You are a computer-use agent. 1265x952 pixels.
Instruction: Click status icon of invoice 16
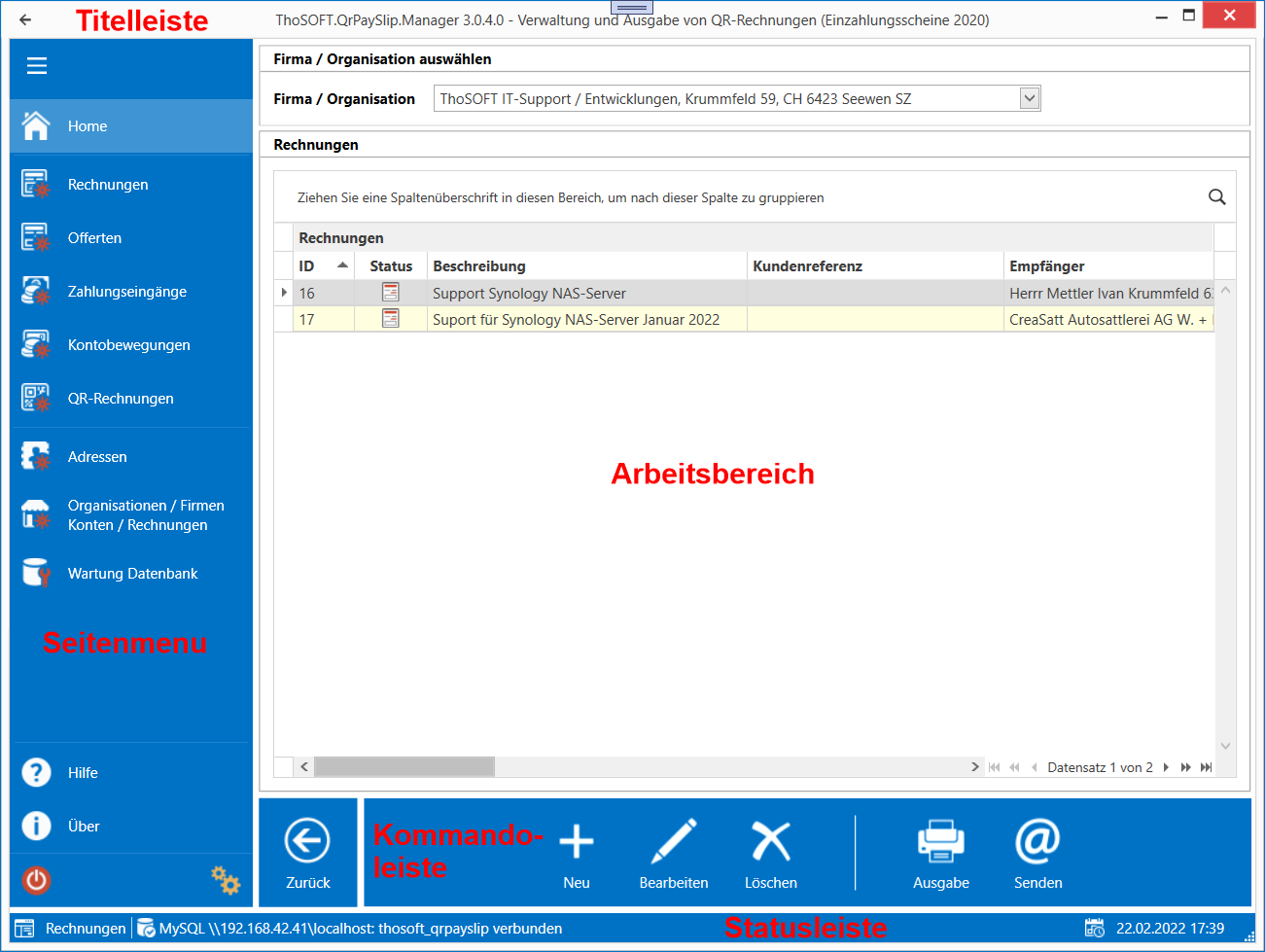391,292
